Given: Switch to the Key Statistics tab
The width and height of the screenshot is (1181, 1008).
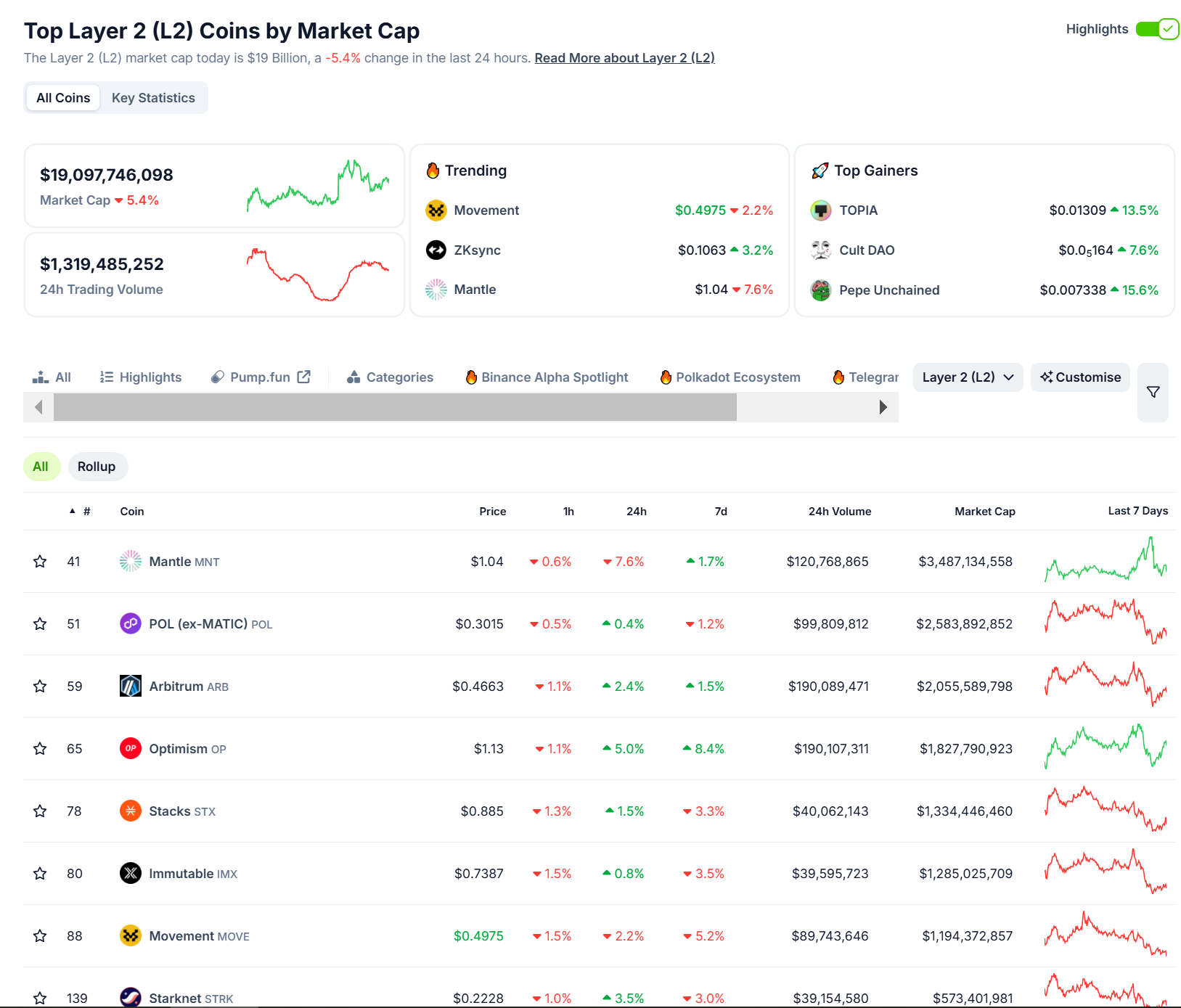Looking at the screenshot, I should (153, 98).
